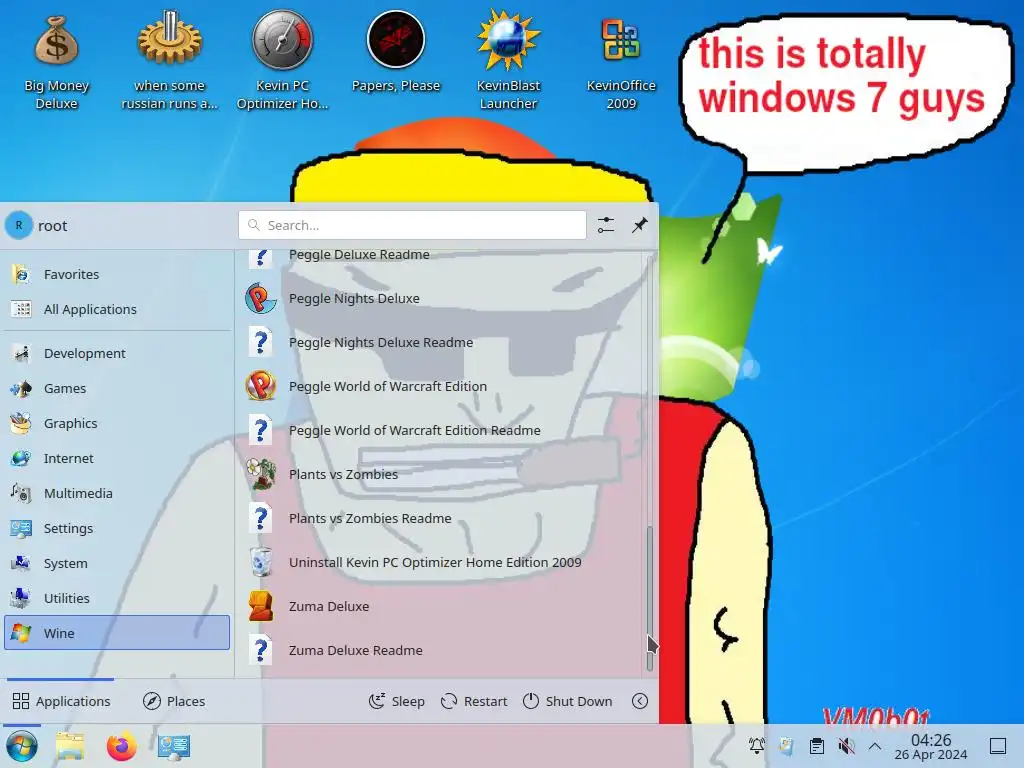This screenshot has height=768, width=1024.
Task: Launch Plants vs Zombies icon
Action: click(x=261, y=474)
